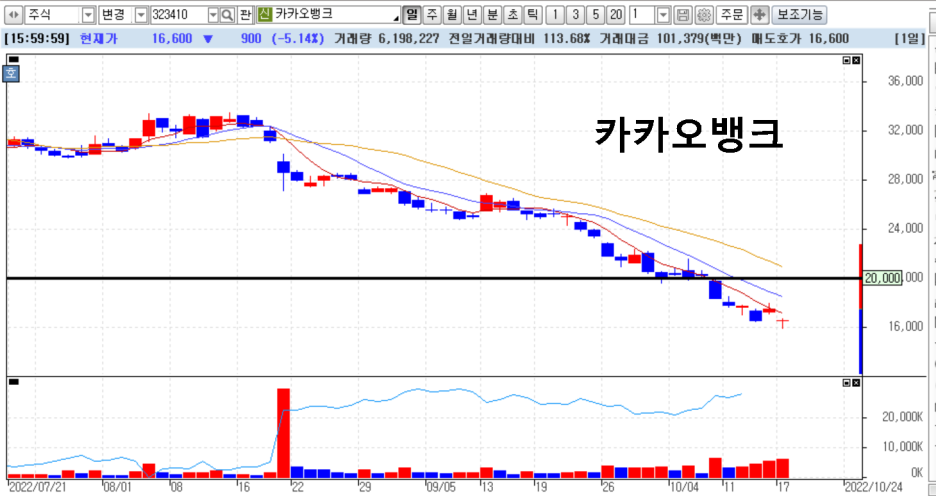Click the price chart pane close icon

click(x=856, y=60)
